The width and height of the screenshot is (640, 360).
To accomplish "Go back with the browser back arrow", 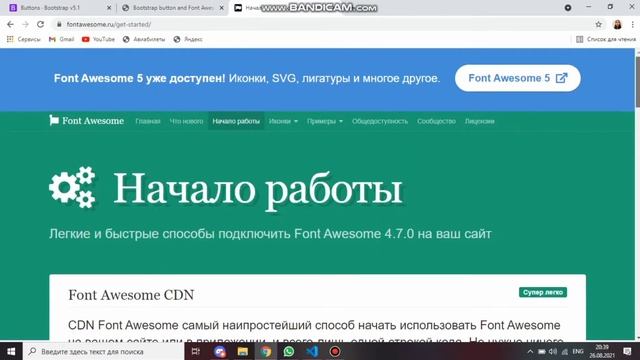I will [x=10, y=24].
